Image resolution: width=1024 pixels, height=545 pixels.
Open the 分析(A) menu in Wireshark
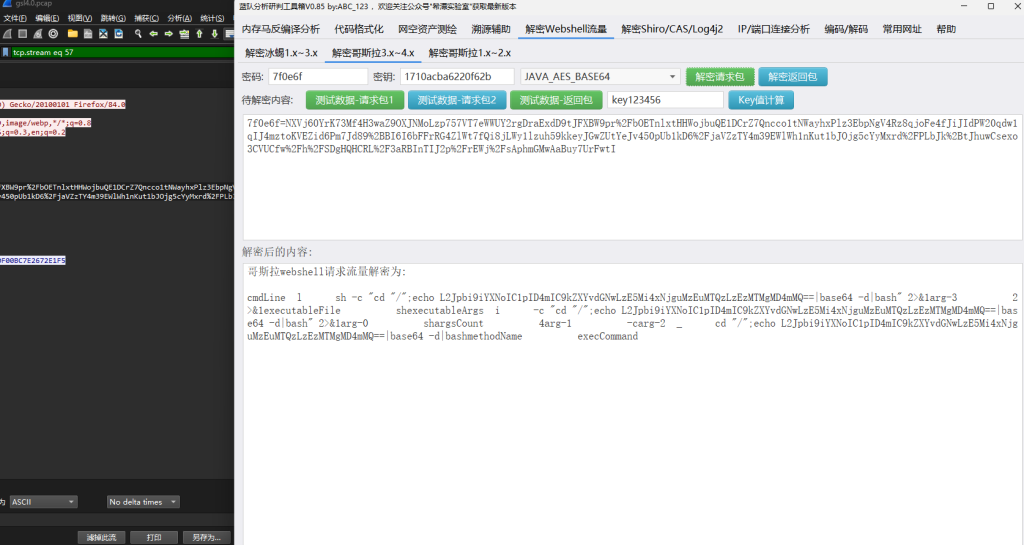click(x=180, y=18)
